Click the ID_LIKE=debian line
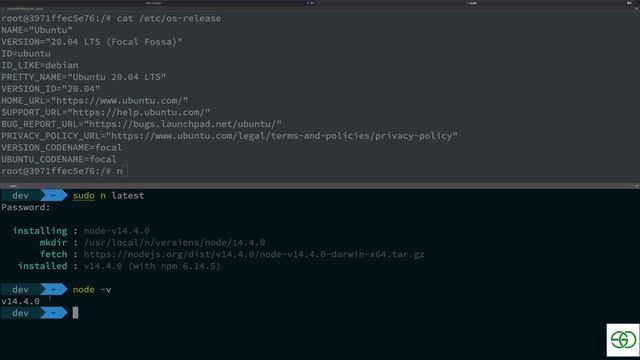 click(x=40, y=65)
